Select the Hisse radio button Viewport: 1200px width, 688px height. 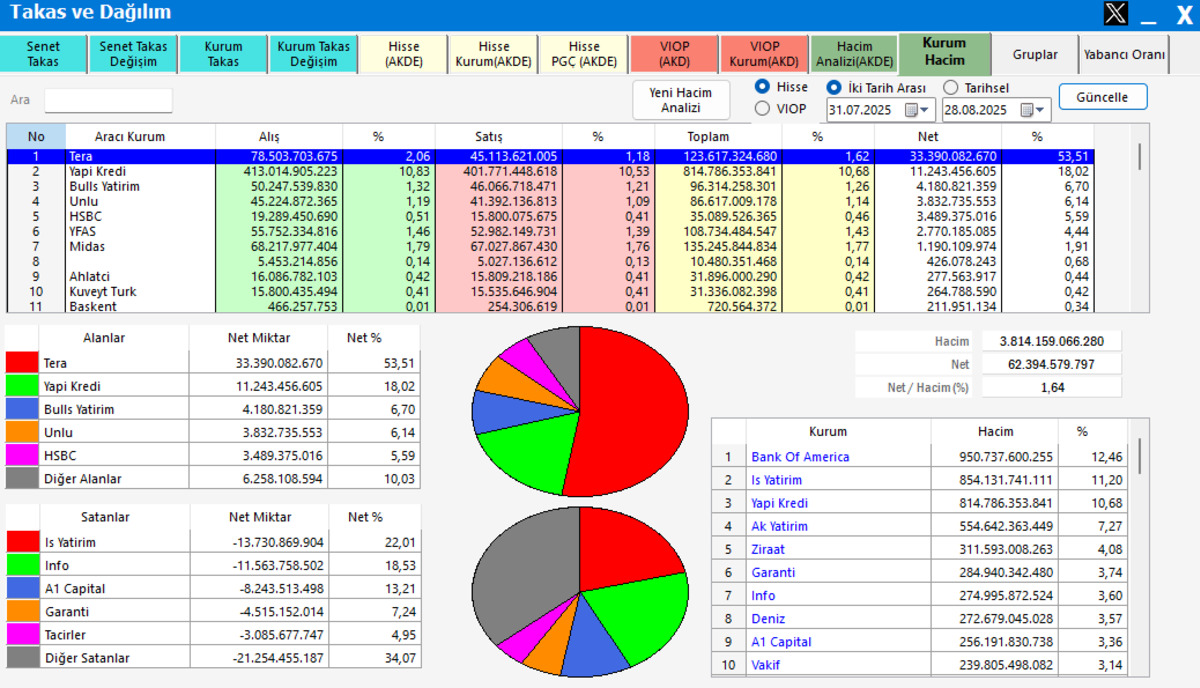coord(763,87)
